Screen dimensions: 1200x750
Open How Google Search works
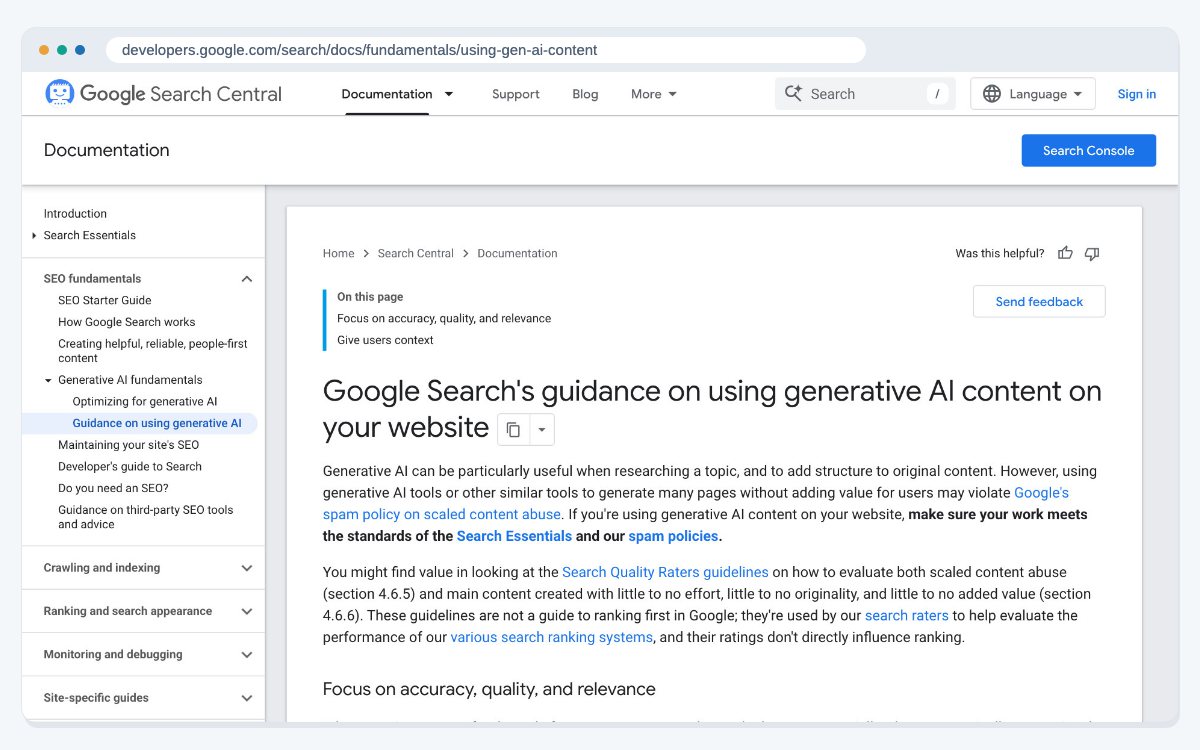click(x=127, y=322)
